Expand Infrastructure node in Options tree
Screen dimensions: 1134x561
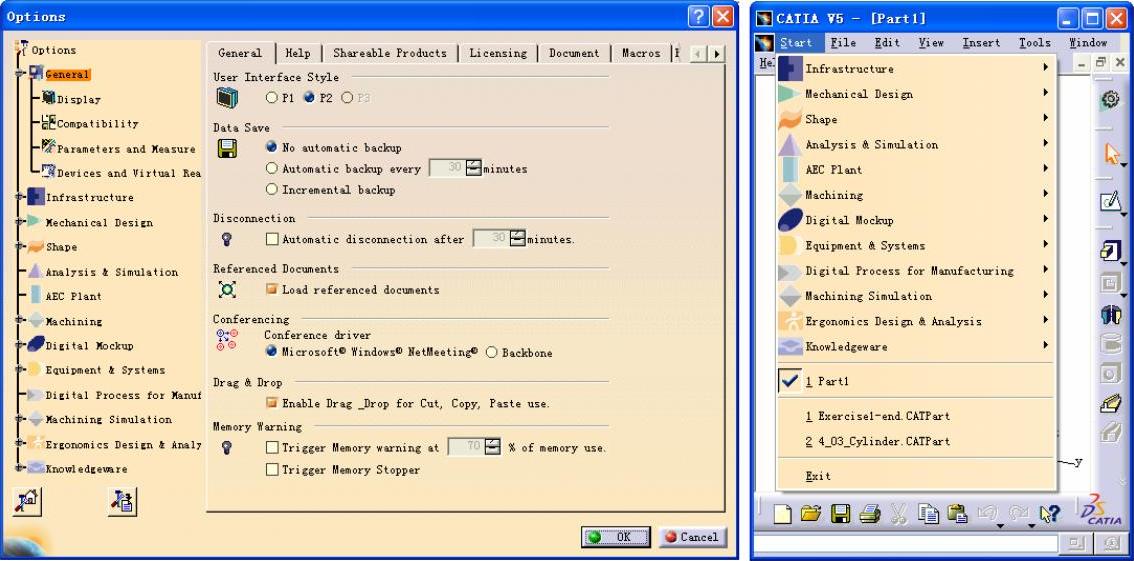19,197
